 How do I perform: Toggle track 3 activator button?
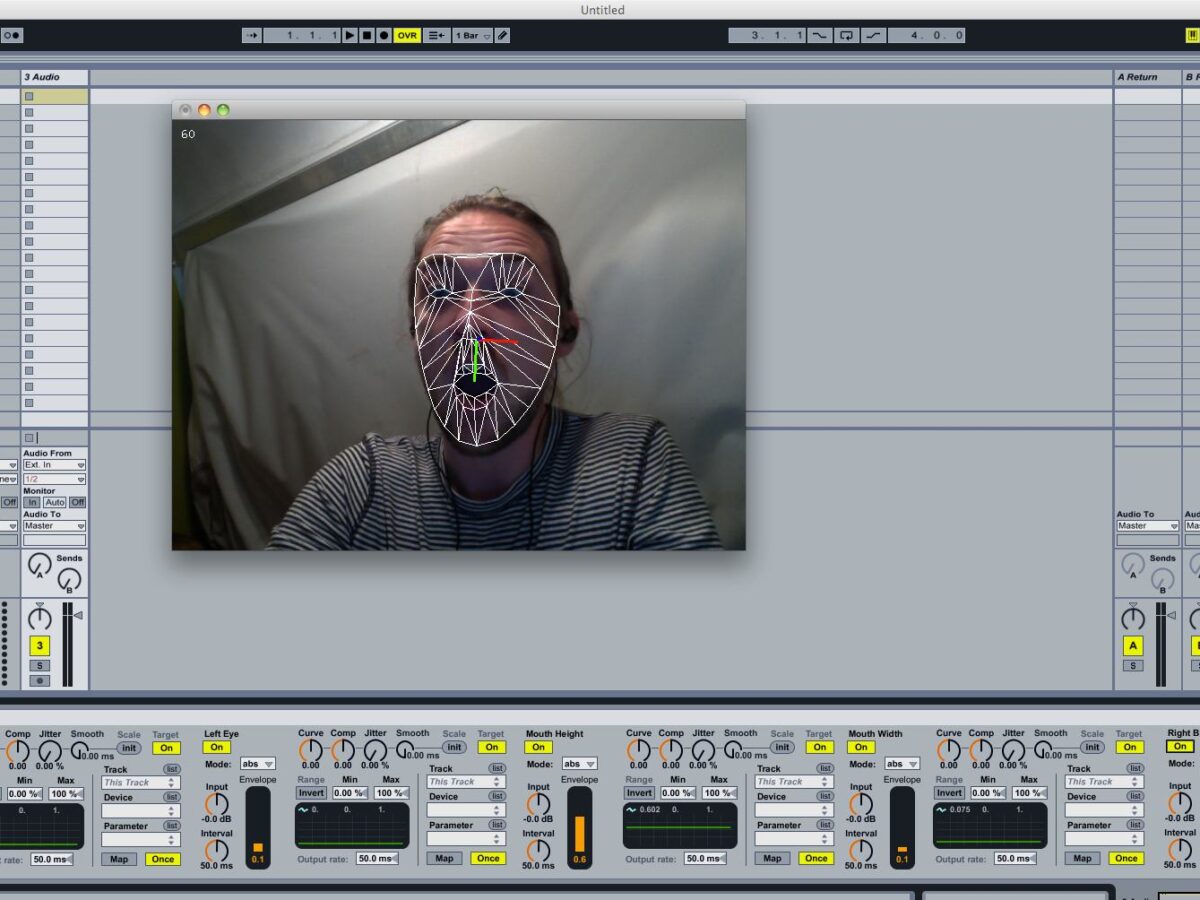point(40,646)
